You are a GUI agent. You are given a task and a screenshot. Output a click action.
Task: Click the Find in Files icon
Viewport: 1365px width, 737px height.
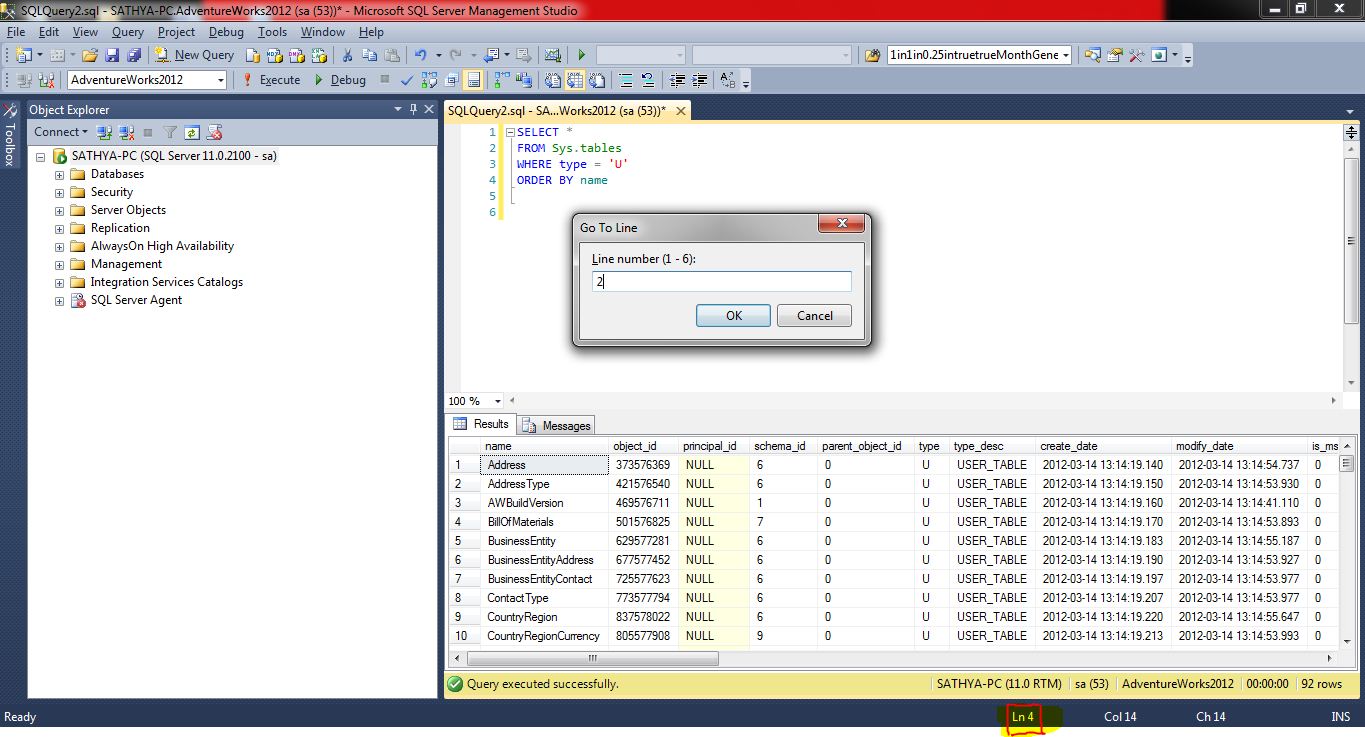(872, 55)
